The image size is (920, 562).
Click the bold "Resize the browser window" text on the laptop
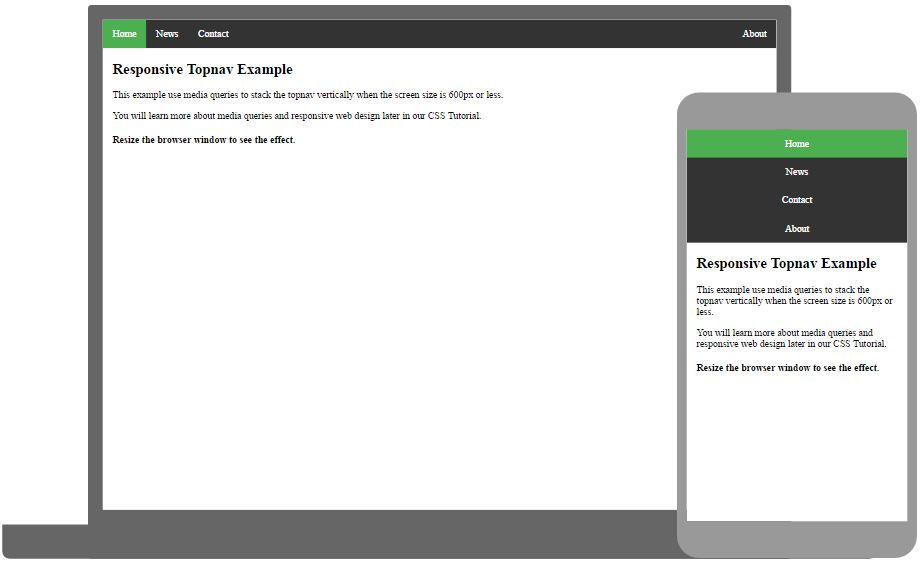click(x=203, y=140)
